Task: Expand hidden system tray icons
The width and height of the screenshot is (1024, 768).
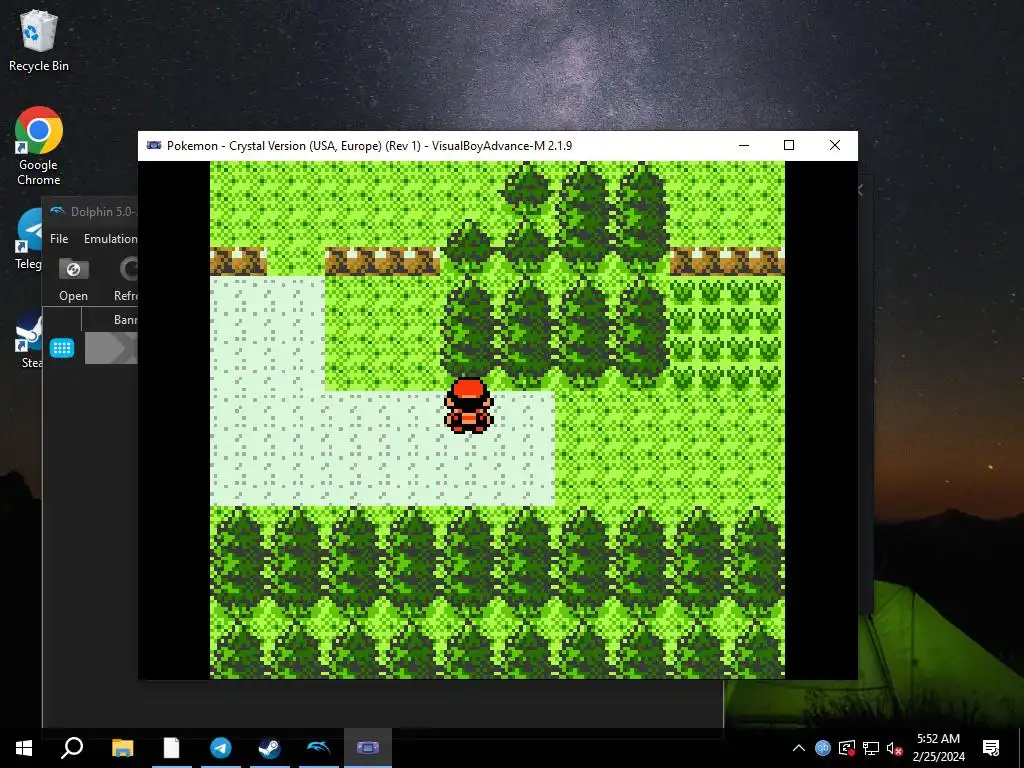Action: click(799, 748)
